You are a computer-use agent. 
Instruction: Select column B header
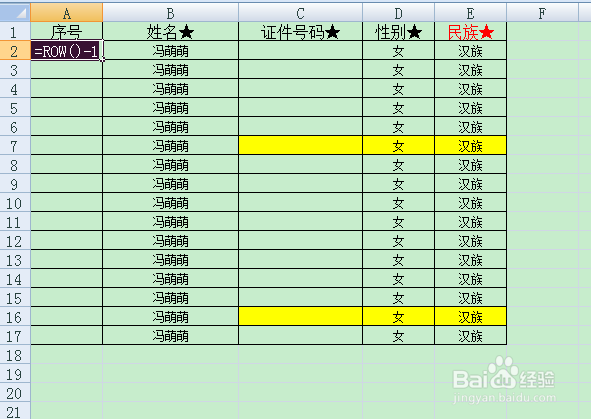[x=170, y=13]
